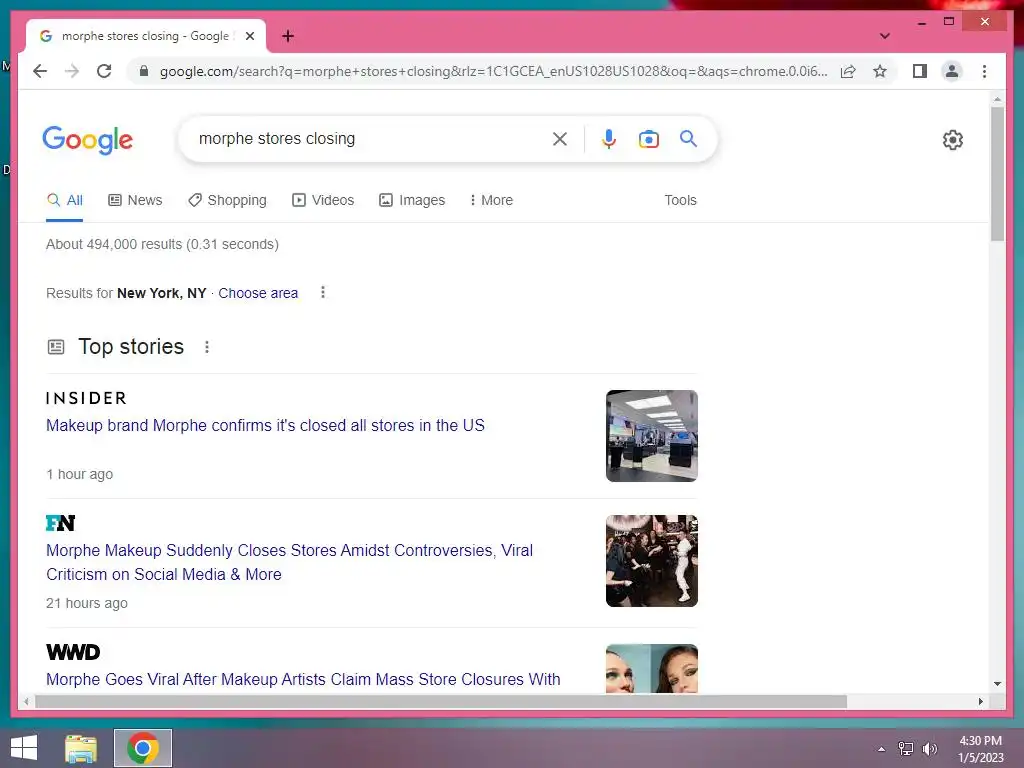Clear the search box text

point(560,138)
